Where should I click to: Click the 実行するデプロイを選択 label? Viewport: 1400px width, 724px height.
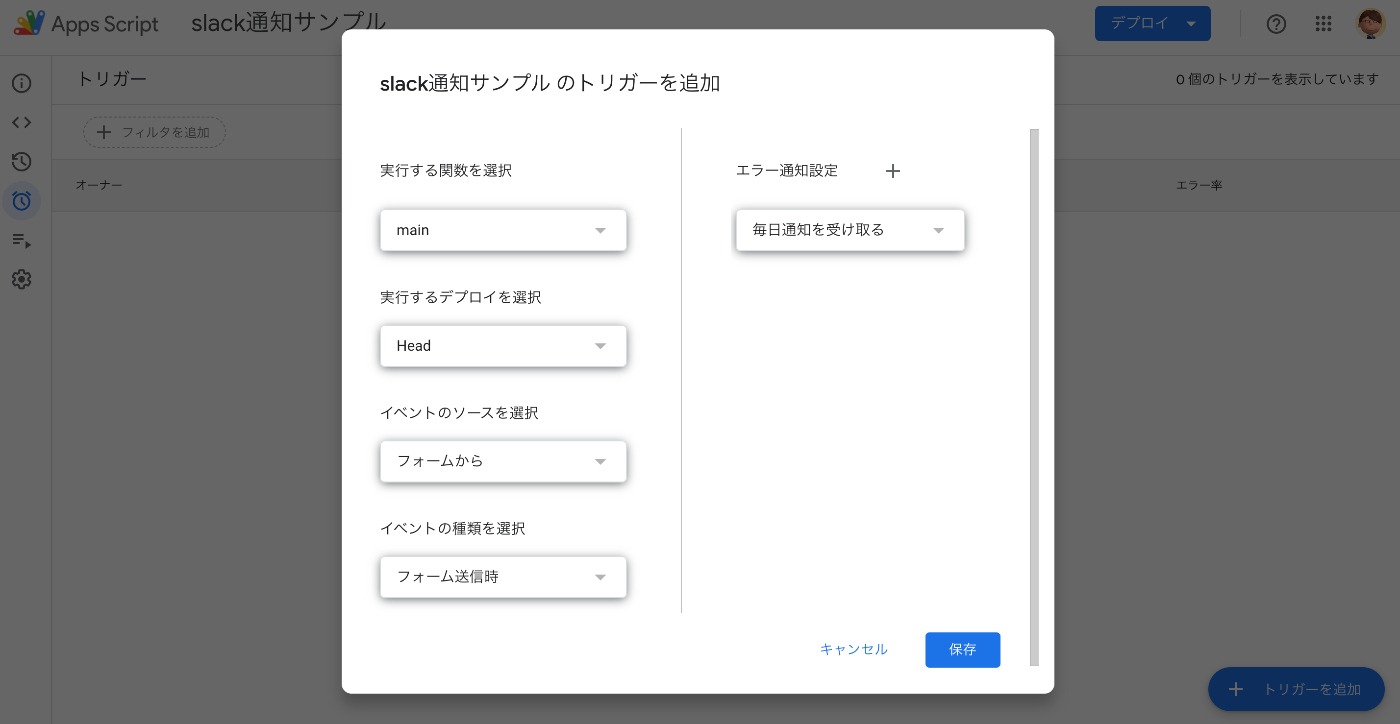click(461, 297)
